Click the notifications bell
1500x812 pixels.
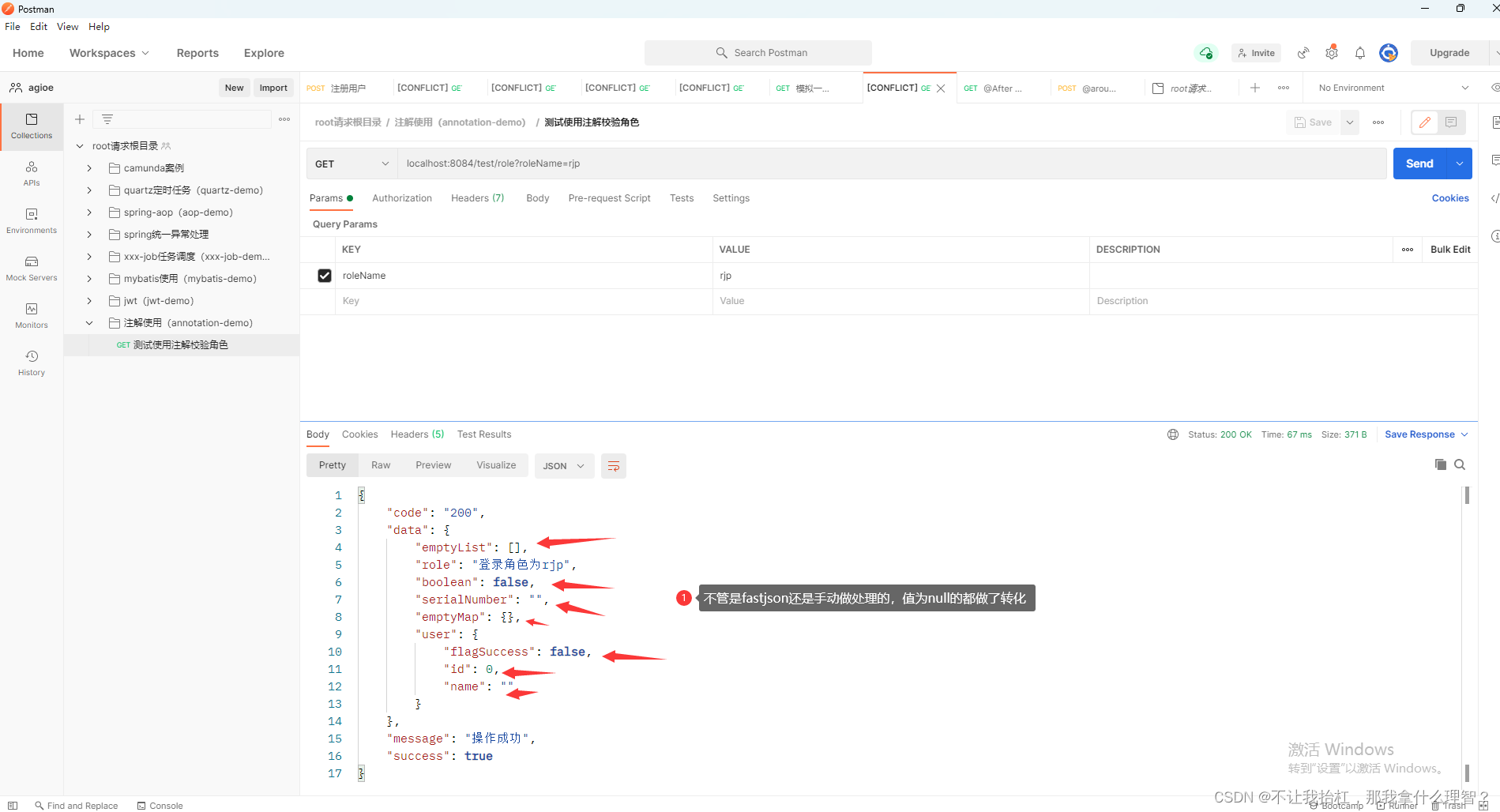pos(1359,52)
